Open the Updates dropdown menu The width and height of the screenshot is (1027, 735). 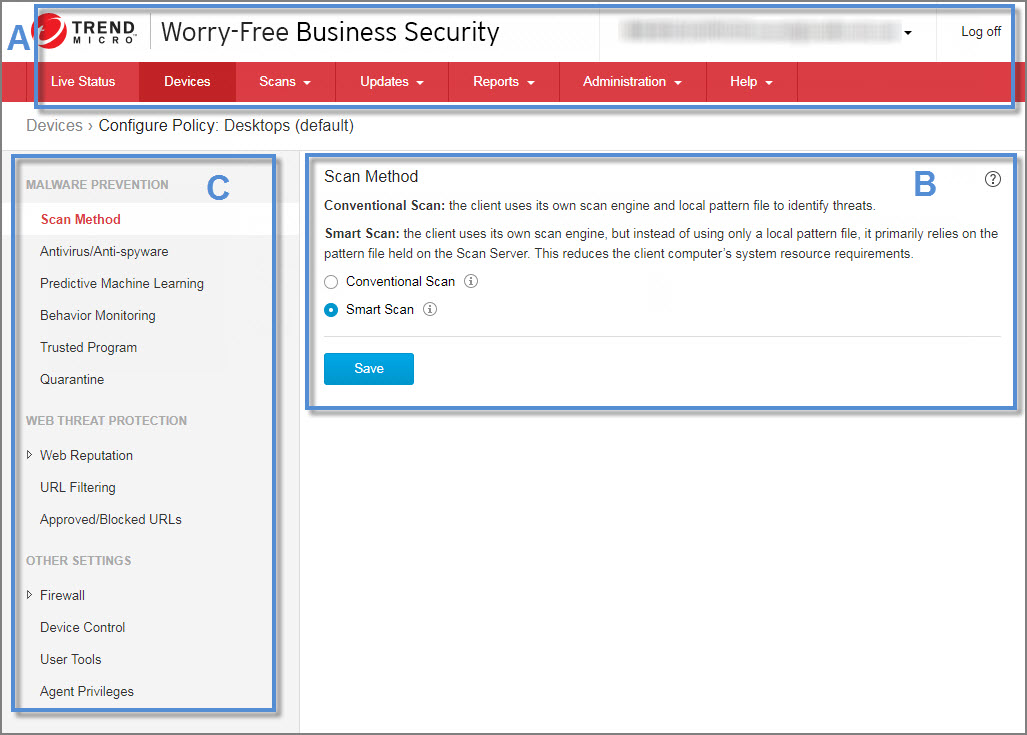coord(391,82)
